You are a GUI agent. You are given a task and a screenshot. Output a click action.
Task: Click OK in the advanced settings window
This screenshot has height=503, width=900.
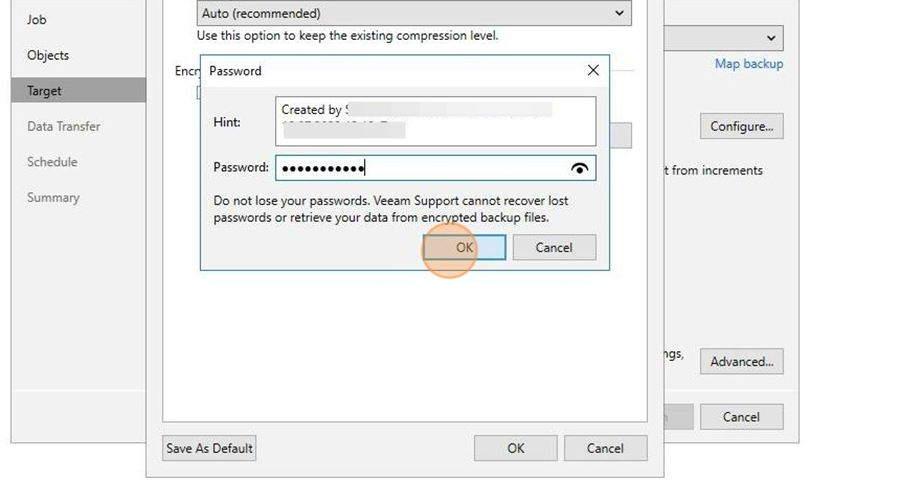pos(515,448)
